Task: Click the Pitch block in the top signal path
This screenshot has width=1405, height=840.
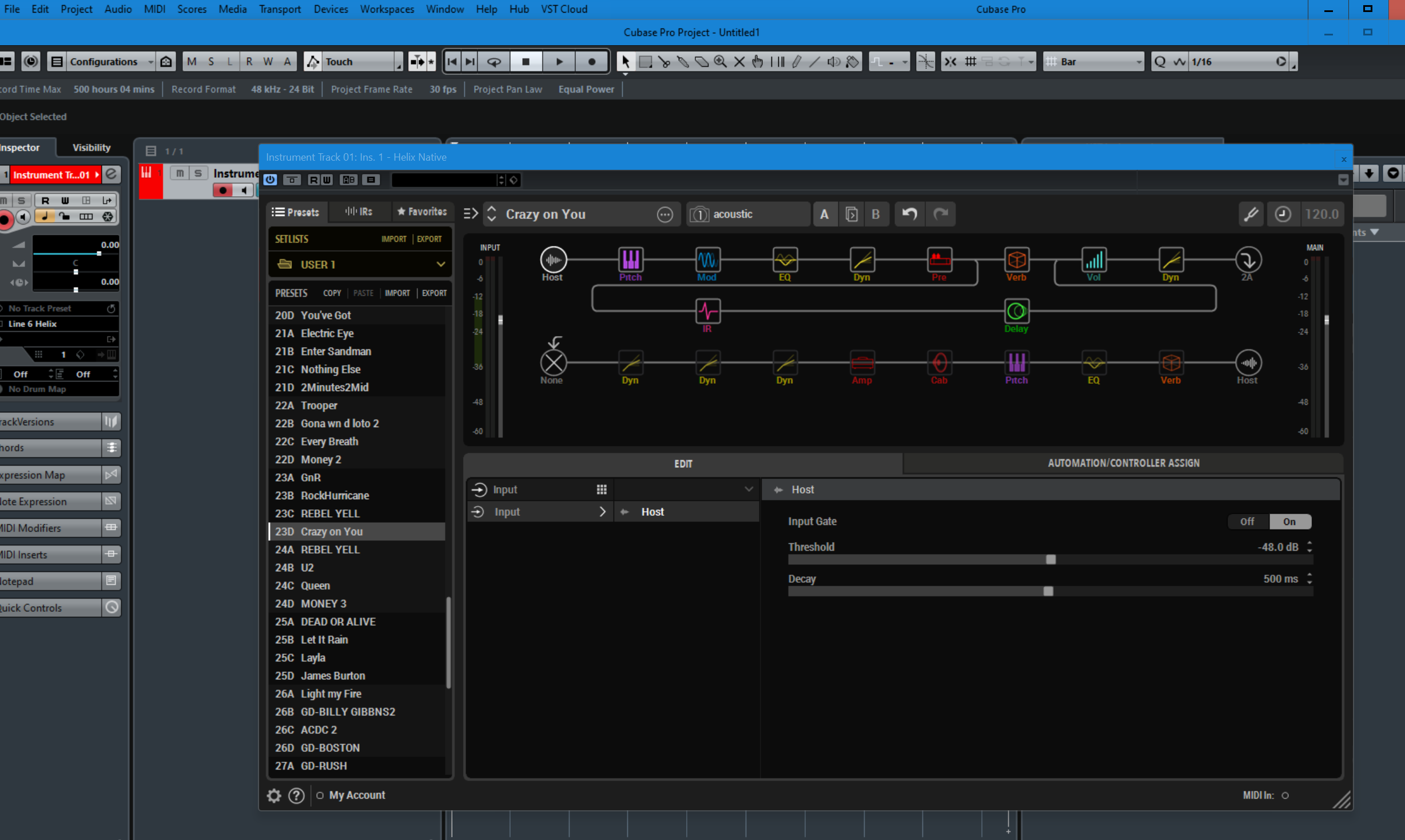Action: click(x=630, y=260)
